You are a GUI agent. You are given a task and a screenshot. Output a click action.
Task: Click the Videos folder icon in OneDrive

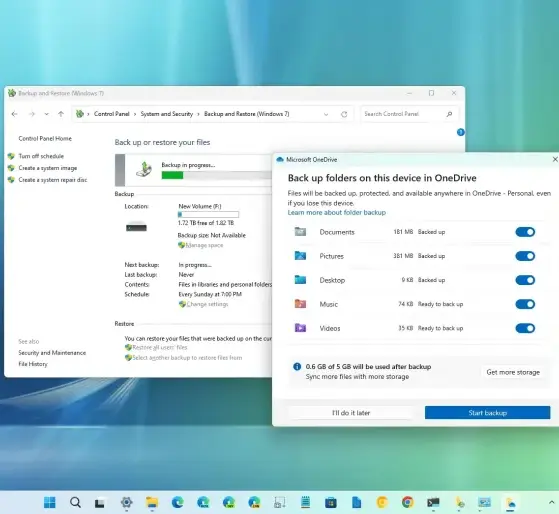click(x=300, y=328)
